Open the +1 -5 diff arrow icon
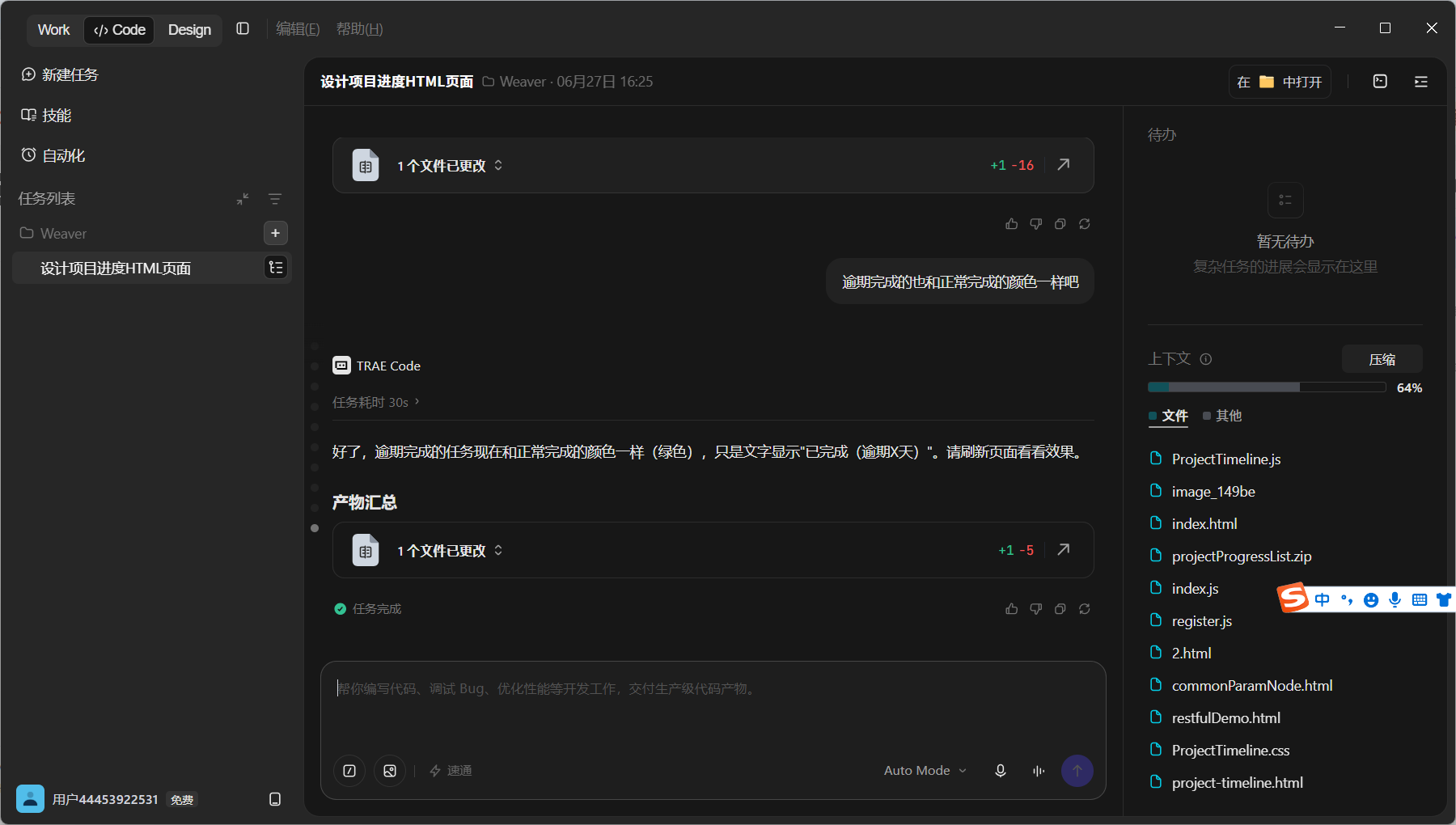1456x825 pixels. click(x=1064, y=550)
